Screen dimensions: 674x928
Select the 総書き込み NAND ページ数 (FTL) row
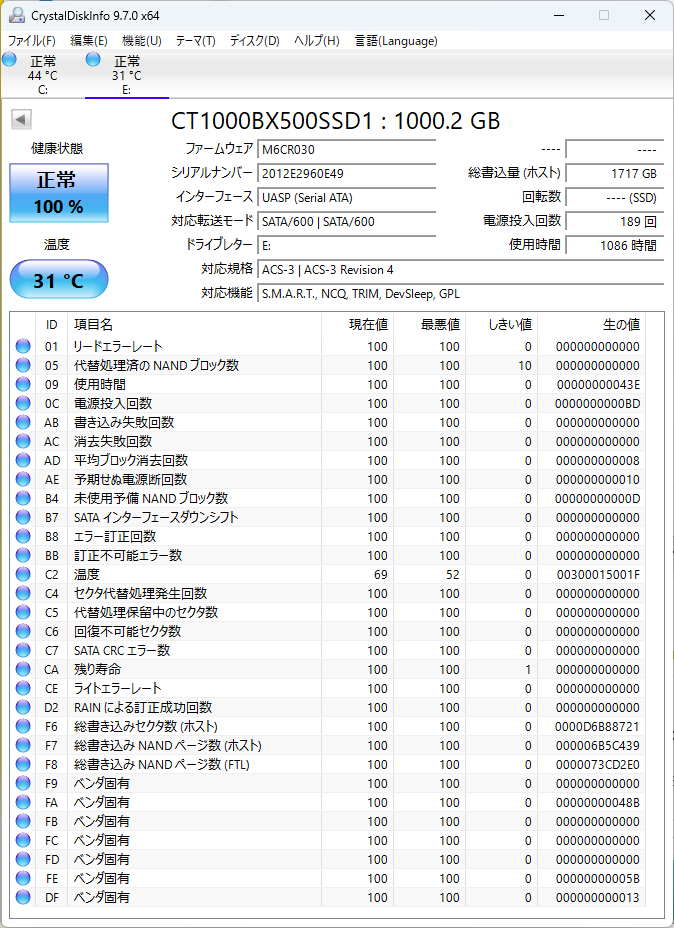329,765
